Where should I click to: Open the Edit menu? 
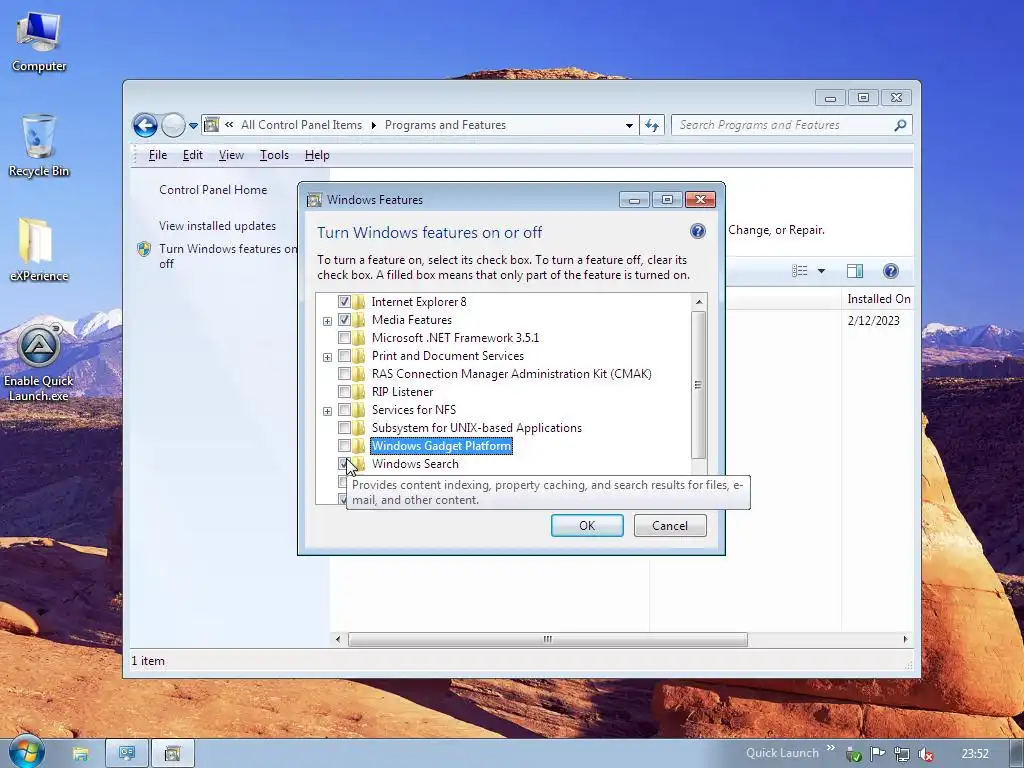(193, 155)
